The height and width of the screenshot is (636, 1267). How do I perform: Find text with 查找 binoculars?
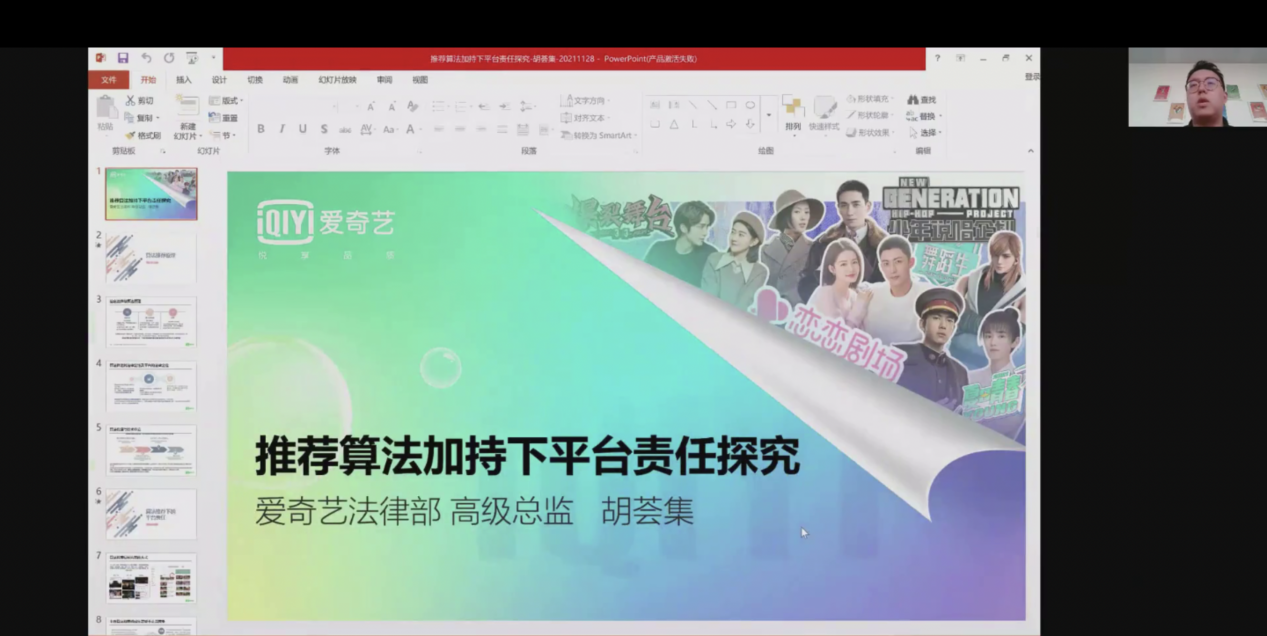point(922,100)
